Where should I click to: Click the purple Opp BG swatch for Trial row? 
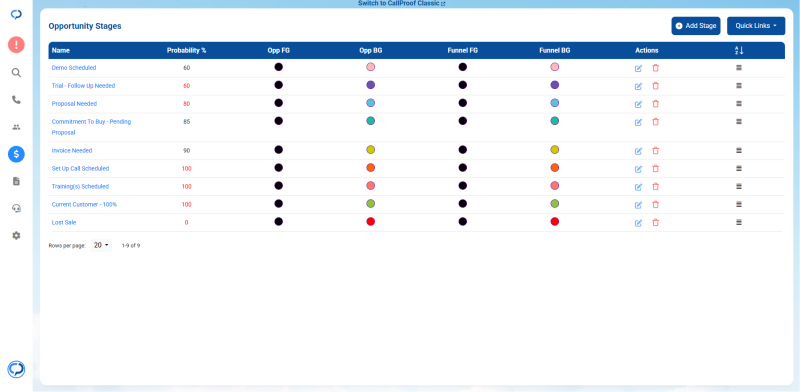point(371,85)
